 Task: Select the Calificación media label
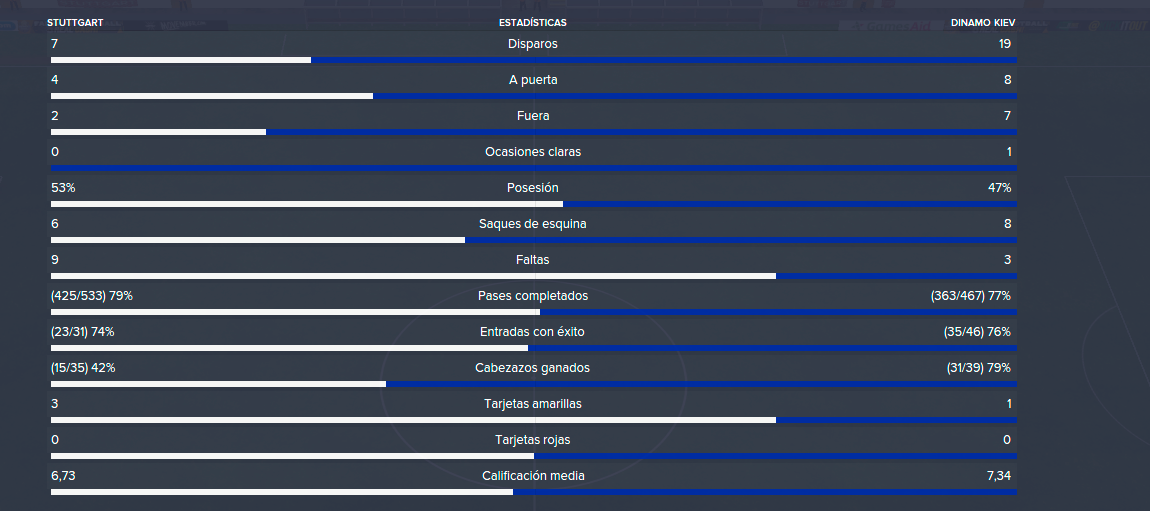(532, 476)
